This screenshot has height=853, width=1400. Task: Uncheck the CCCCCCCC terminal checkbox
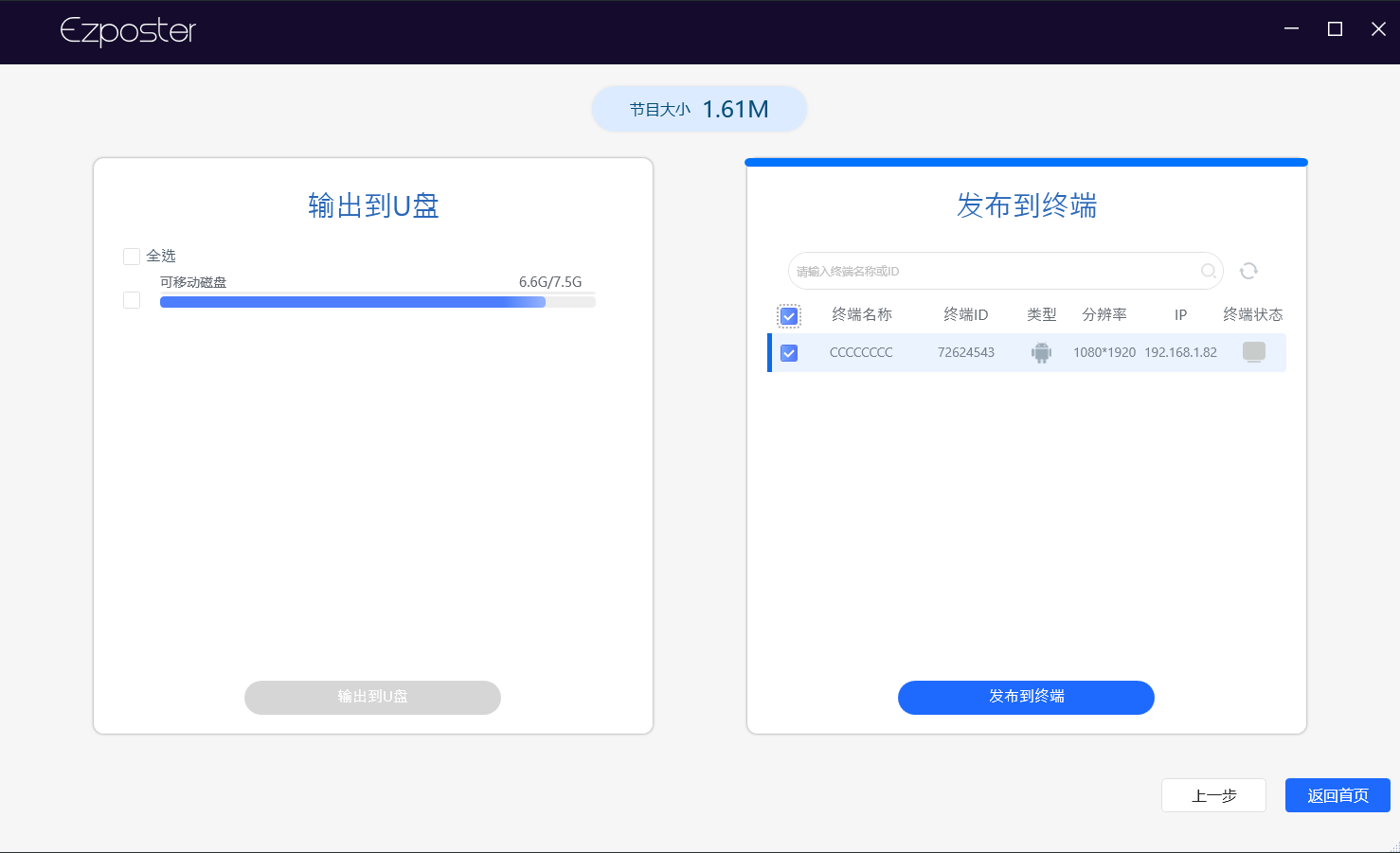789,351
